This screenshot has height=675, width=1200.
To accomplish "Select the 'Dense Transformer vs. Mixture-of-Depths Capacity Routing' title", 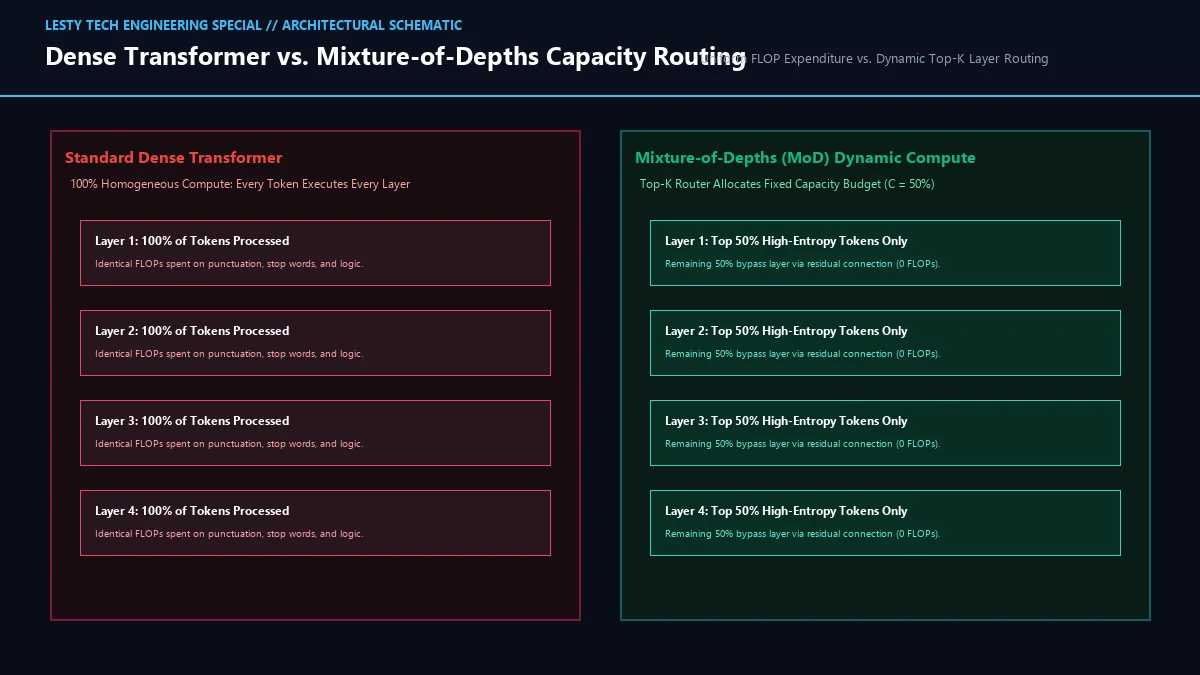I will (x=395, y=56).
